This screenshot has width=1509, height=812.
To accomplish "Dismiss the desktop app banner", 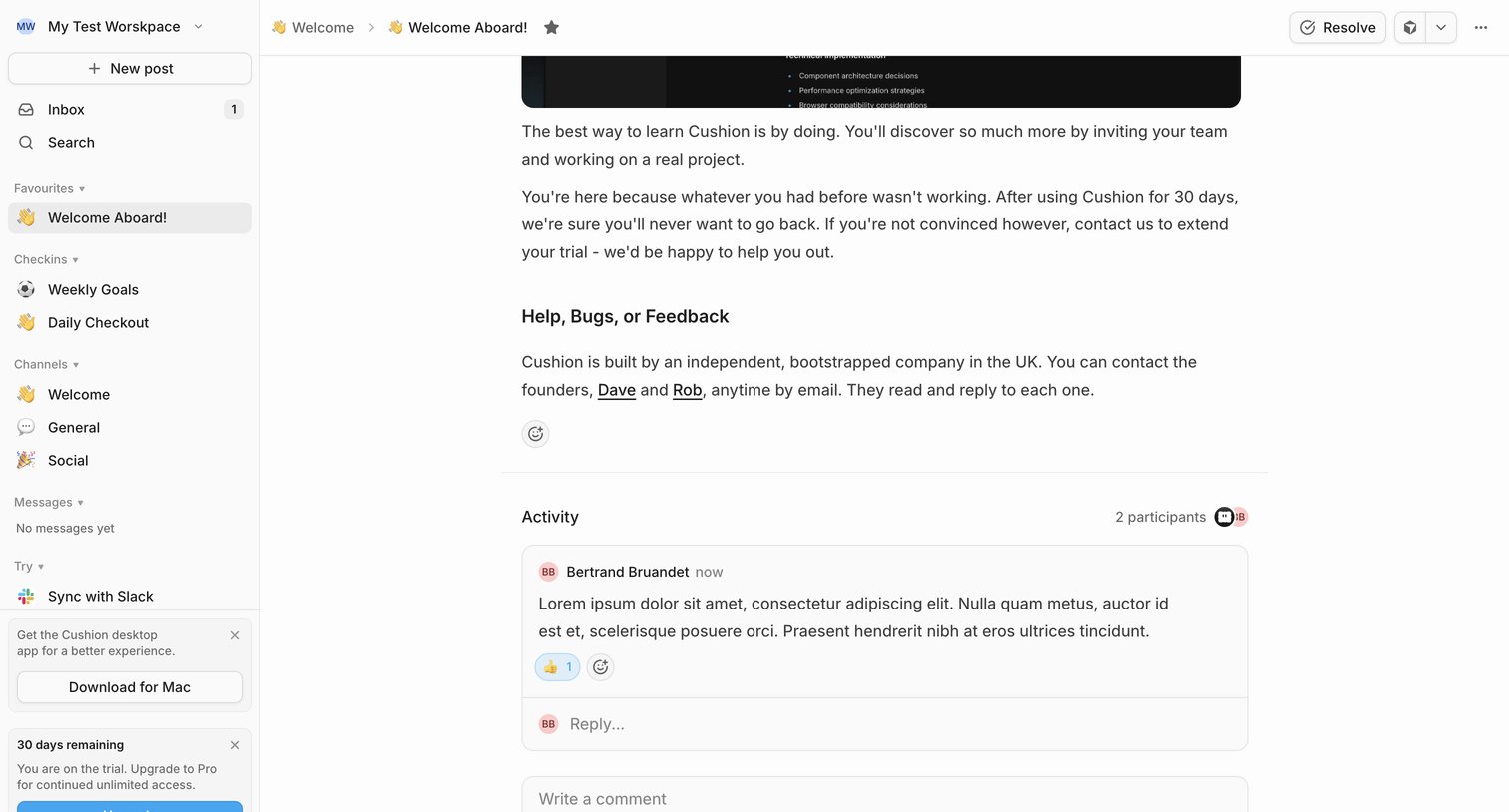I will click(235, 635).
